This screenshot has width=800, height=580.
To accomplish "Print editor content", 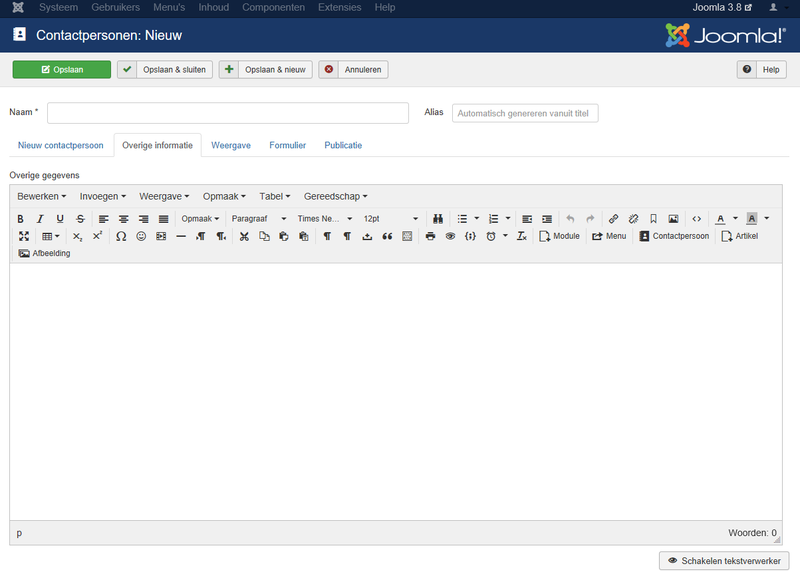I will click(x=431, y=236).
